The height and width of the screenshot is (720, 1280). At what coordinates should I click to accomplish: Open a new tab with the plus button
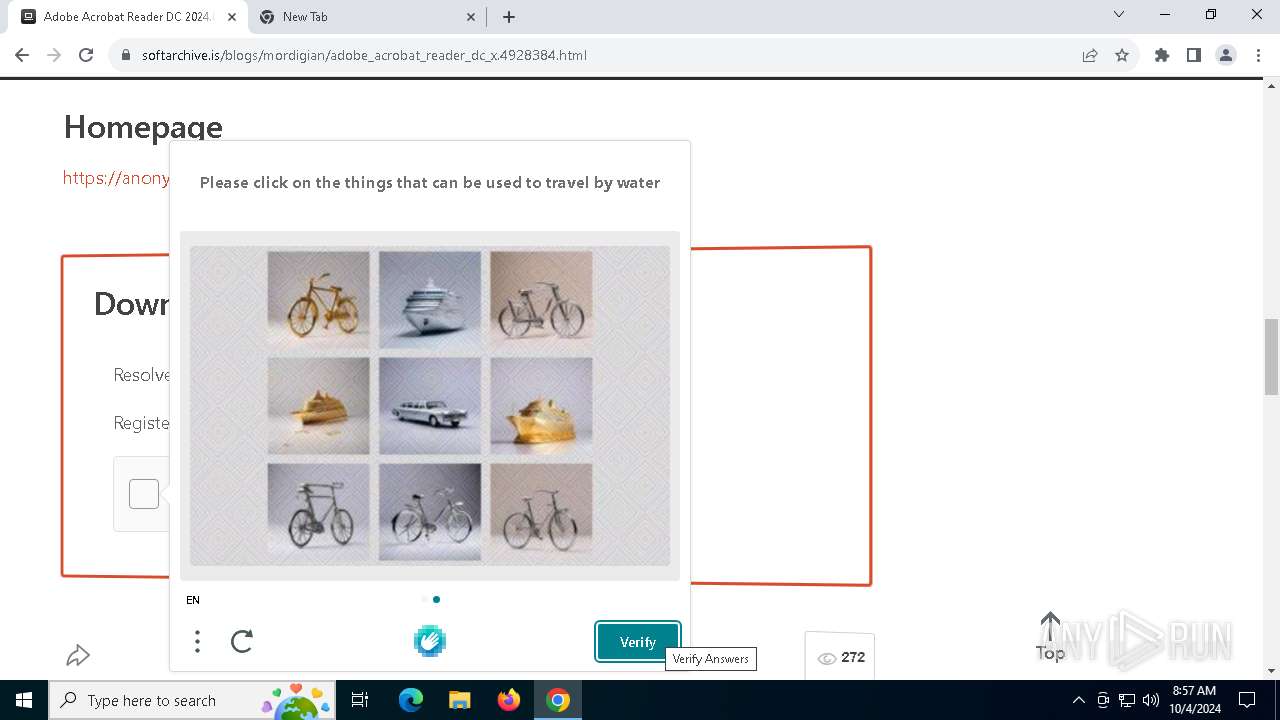tap(509, 17)
